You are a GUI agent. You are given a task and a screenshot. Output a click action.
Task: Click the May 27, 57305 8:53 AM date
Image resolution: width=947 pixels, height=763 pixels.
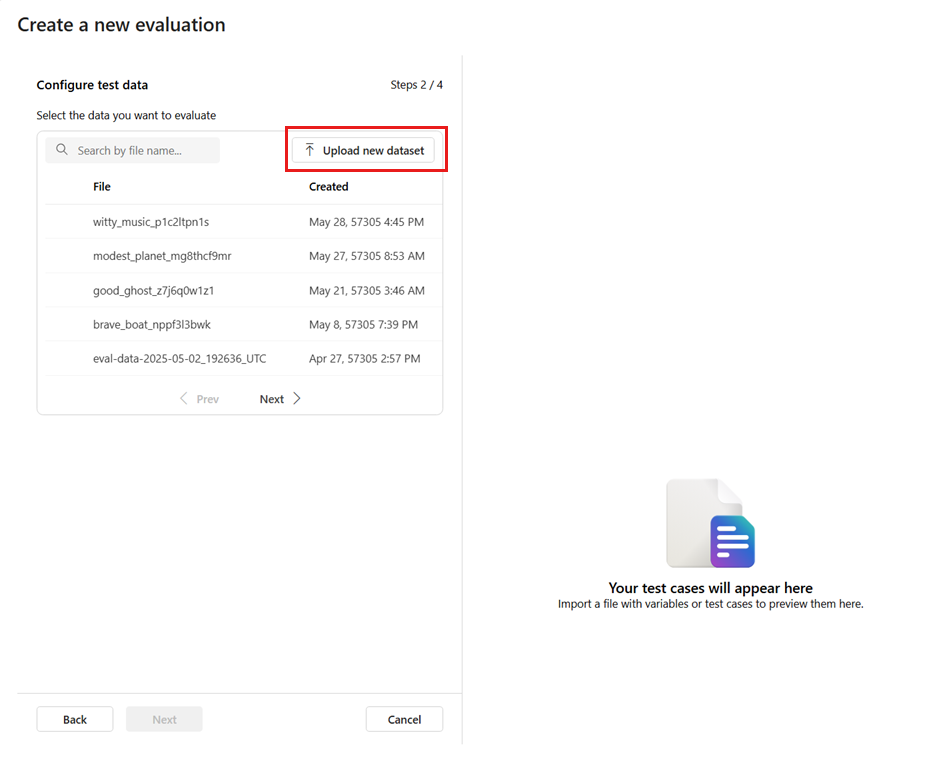point(367,256)
